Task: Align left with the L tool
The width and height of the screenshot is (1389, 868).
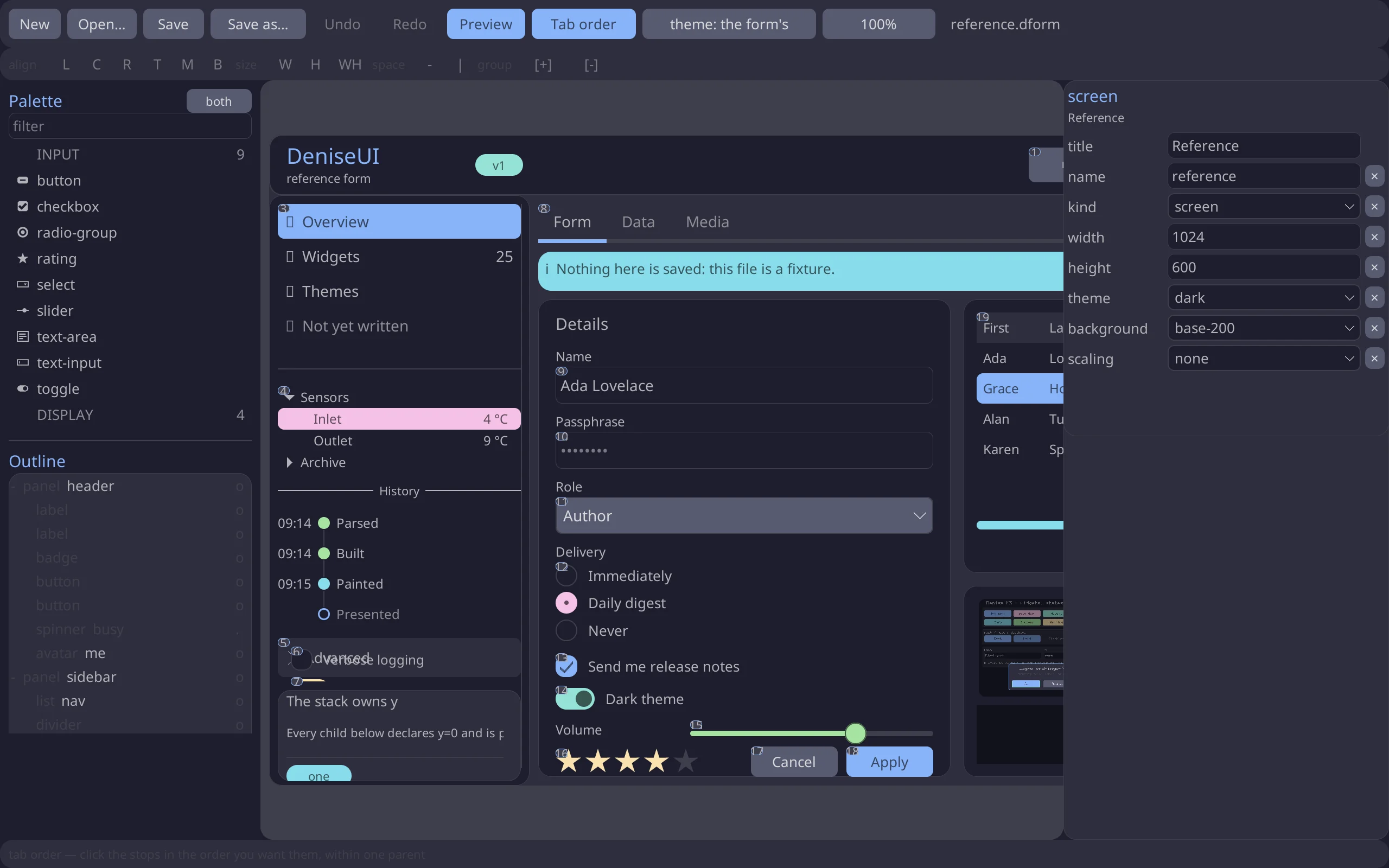Action: click(x=66, y=65)
